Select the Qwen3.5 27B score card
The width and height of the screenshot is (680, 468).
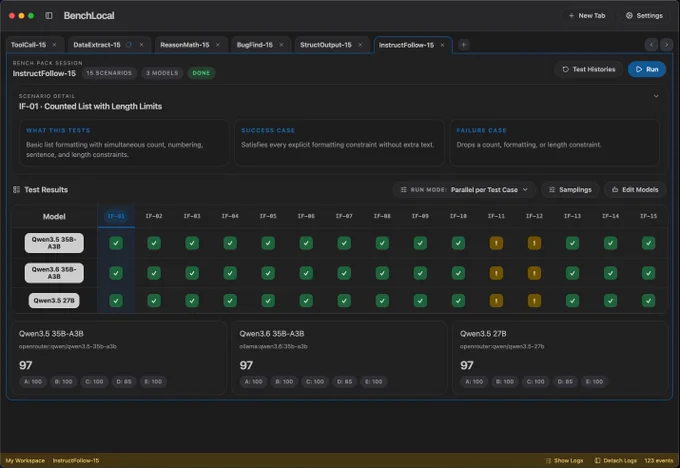tap(560, 358)
